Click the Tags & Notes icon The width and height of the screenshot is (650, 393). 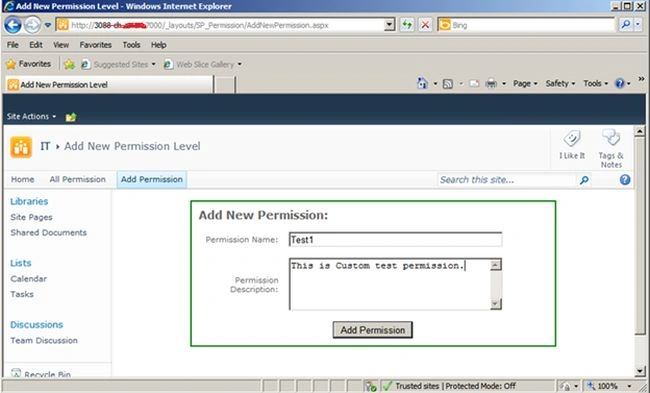pyautogui.click(x=611, y=148)
